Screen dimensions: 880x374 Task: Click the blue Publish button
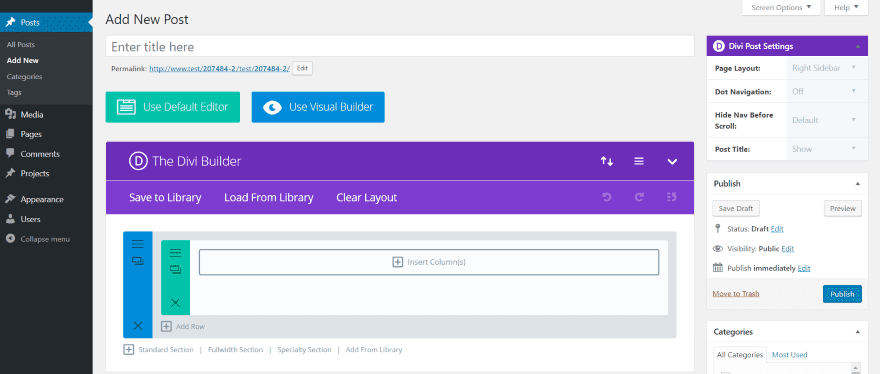(842, 294)
